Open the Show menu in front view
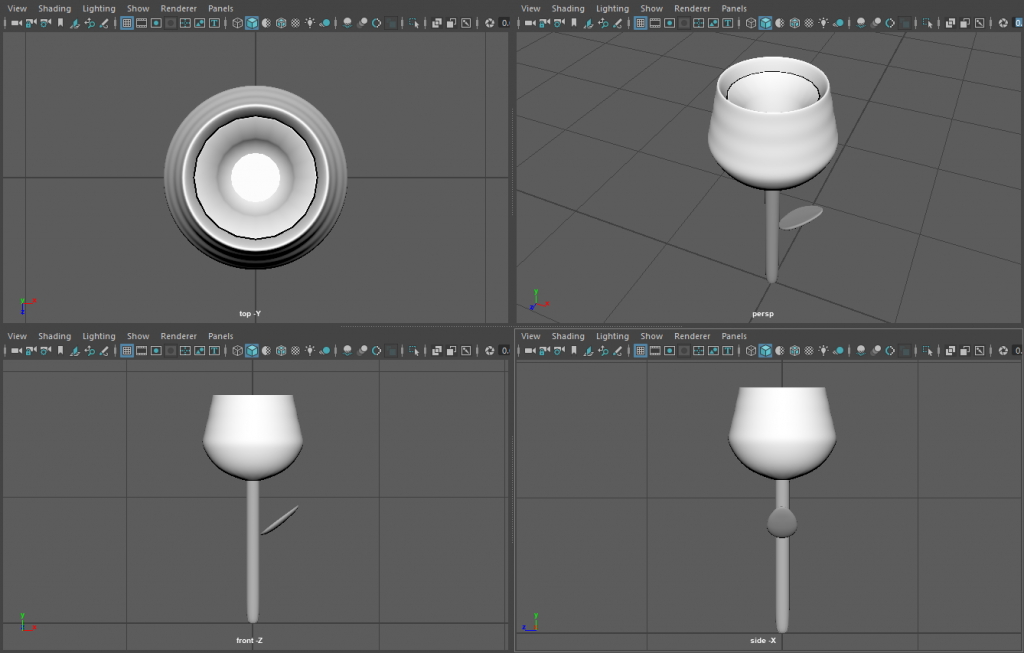The height and width of the screenshot is (653, 1024). pos(138,336)
